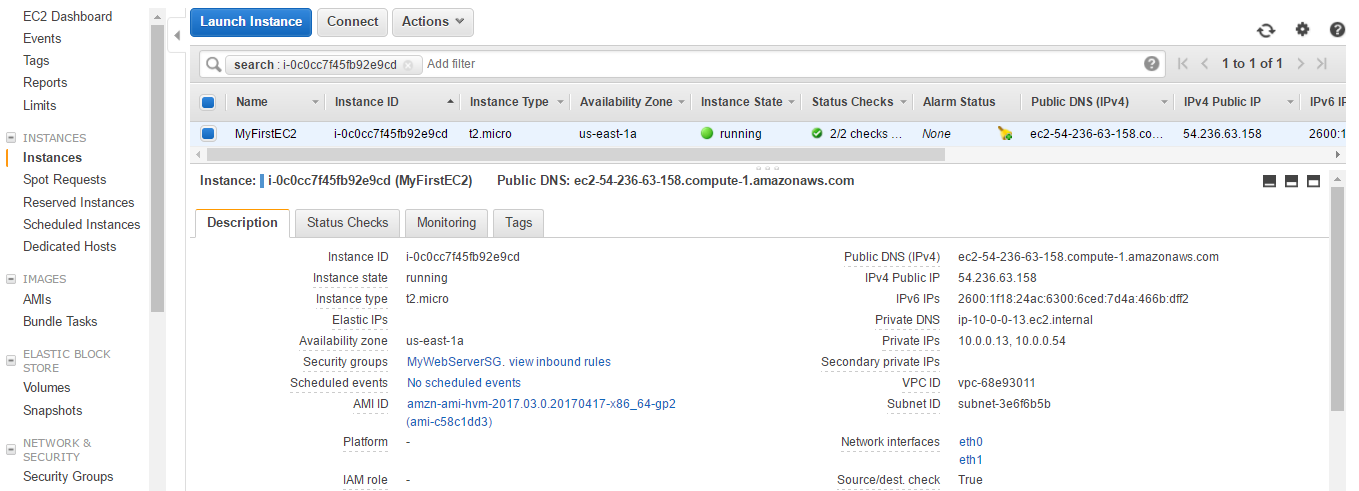This screenshot has height=491, width=1359.
Task: Uncheck the MyFirstEC2 row checkbox
Action: [x=208, y=133]
